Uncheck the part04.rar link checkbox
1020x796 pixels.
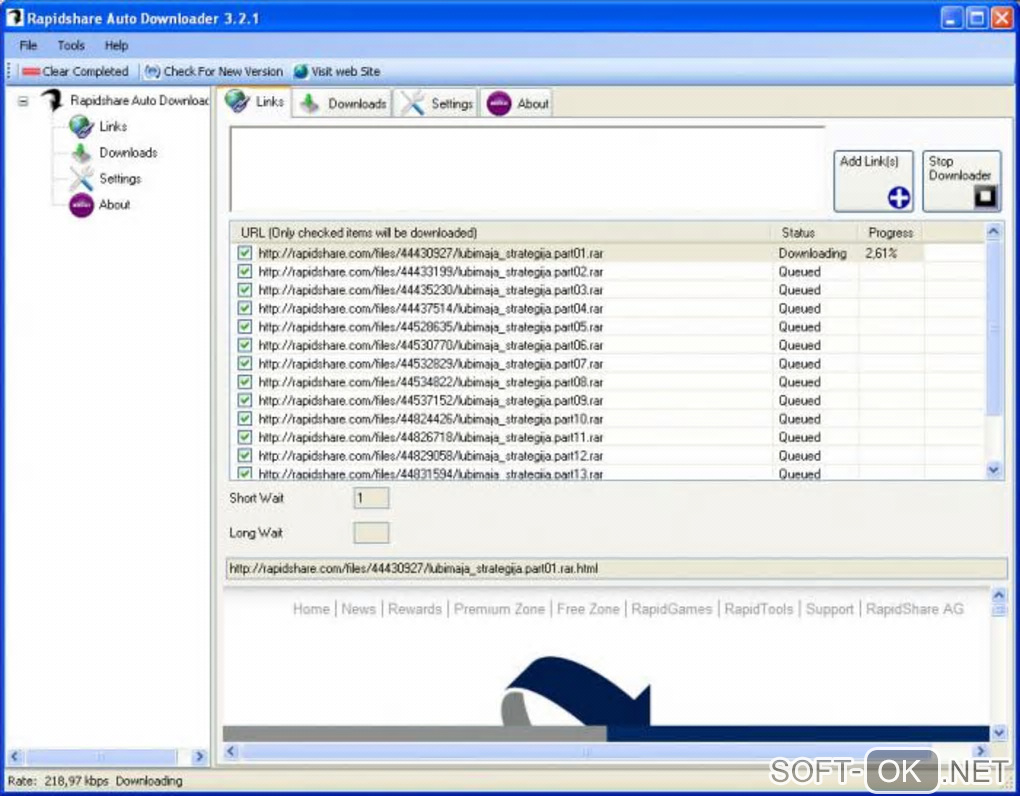tap(245, 308)
